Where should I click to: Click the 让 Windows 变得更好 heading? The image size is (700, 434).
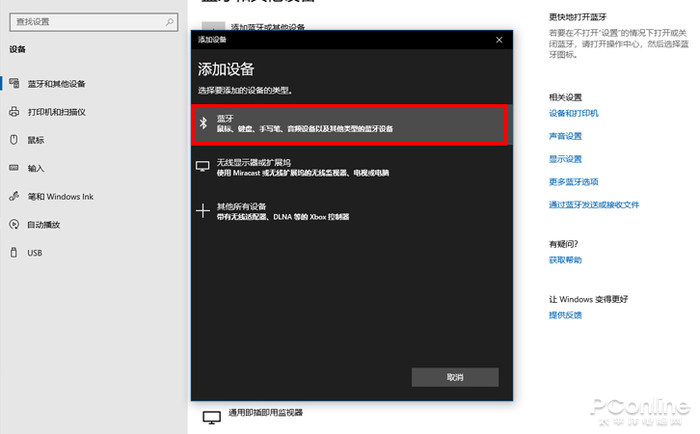tap(588, 299)
